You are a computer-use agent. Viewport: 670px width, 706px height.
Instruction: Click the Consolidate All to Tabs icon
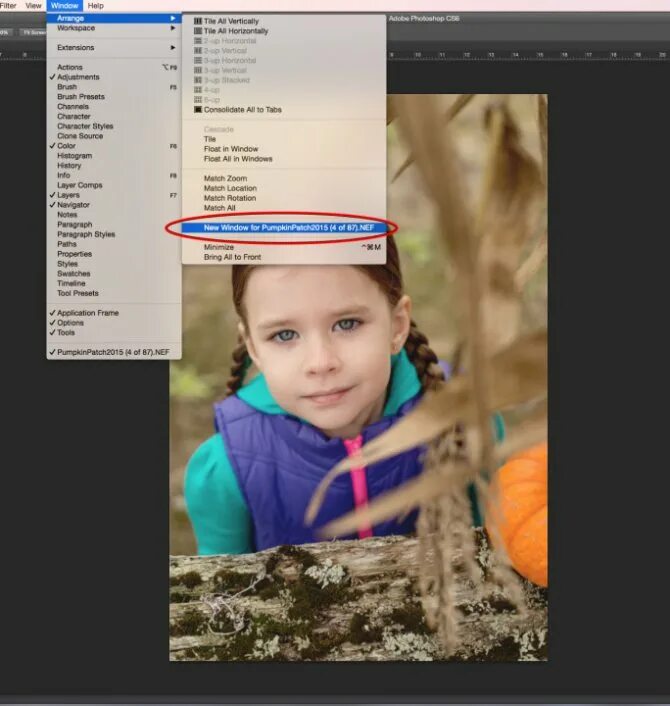(x=198, y=109)
